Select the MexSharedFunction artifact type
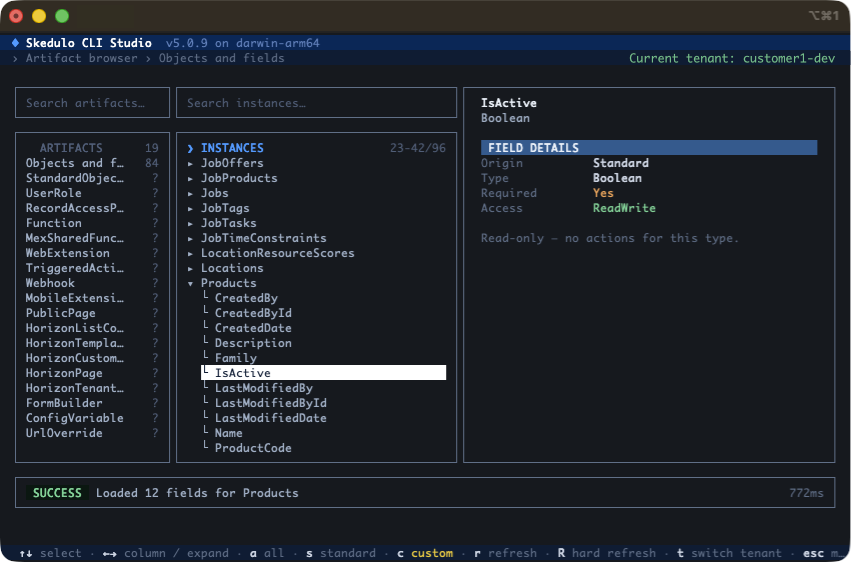Screen dimensions: 853x563 click(x=92, y=238)
